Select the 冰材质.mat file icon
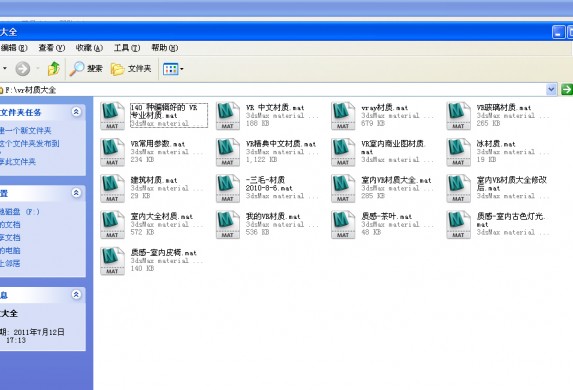 coord(459,152)
